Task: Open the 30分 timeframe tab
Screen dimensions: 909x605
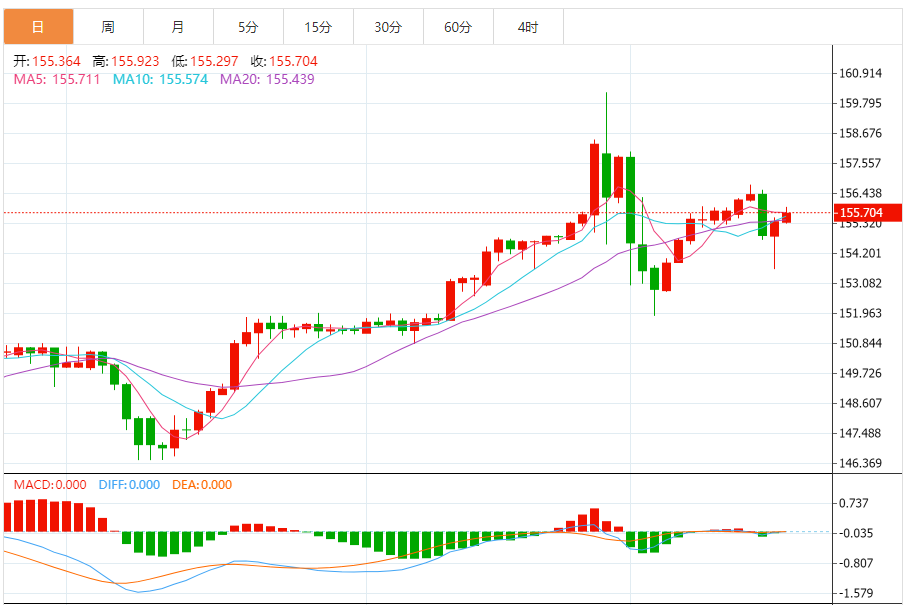Action: [388, 27]
